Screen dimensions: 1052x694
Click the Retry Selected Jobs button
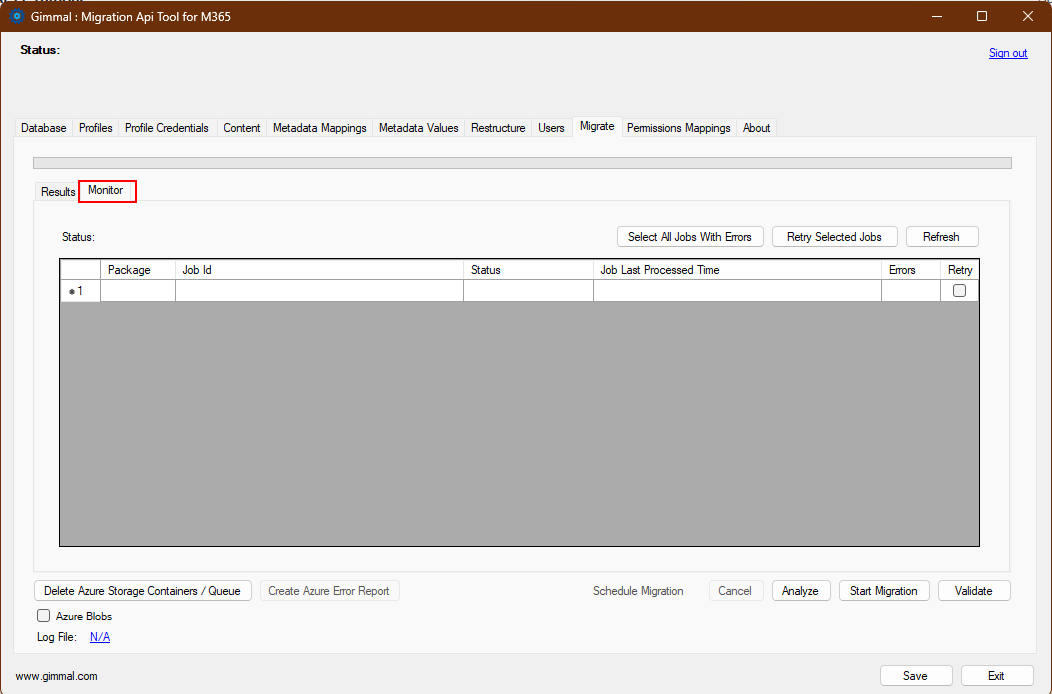click(834, 236)
